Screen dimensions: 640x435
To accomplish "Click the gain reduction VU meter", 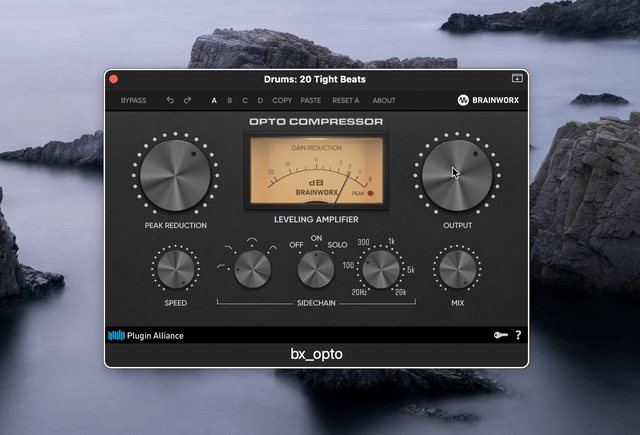I will (316, 171).
